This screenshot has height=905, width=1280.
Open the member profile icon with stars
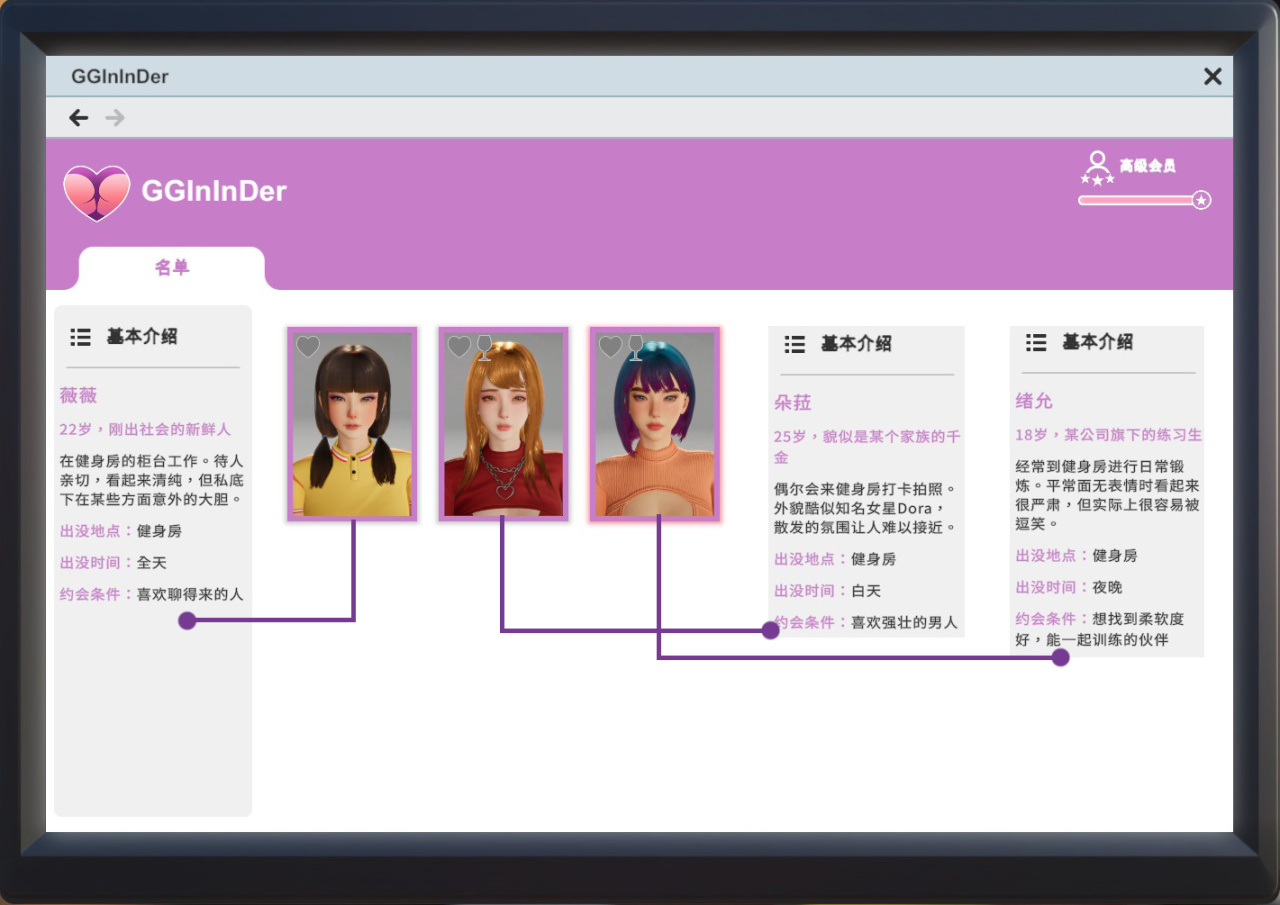coord(1097,167)
